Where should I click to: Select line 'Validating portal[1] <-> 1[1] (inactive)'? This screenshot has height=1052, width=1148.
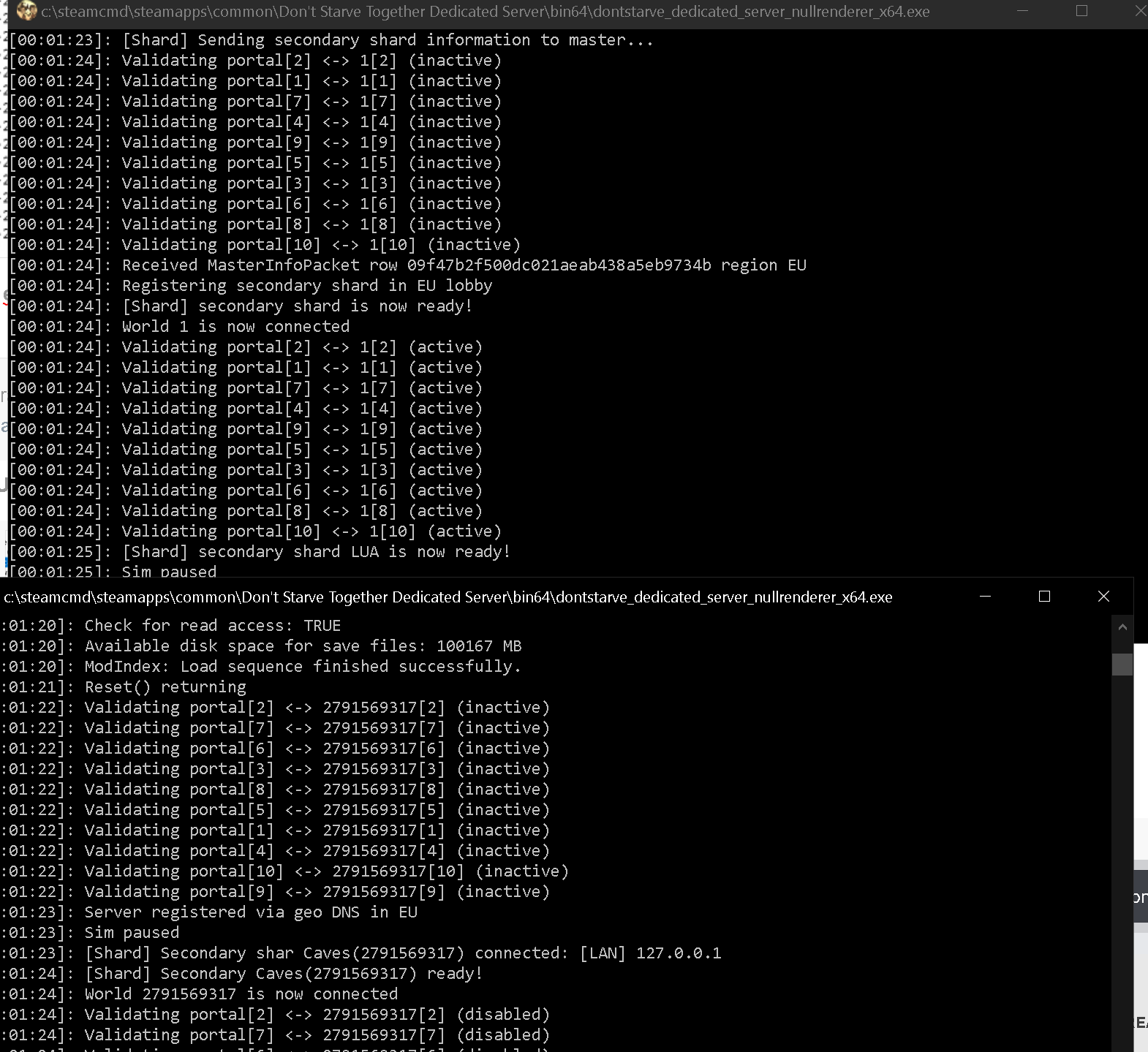[255, 81]
